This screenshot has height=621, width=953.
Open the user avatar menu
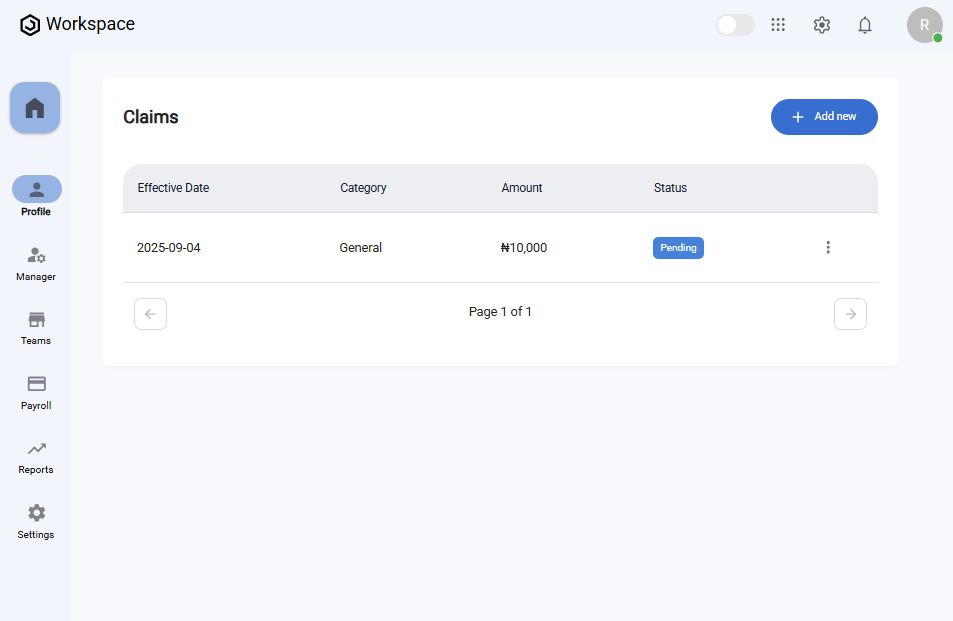(924, 25)
